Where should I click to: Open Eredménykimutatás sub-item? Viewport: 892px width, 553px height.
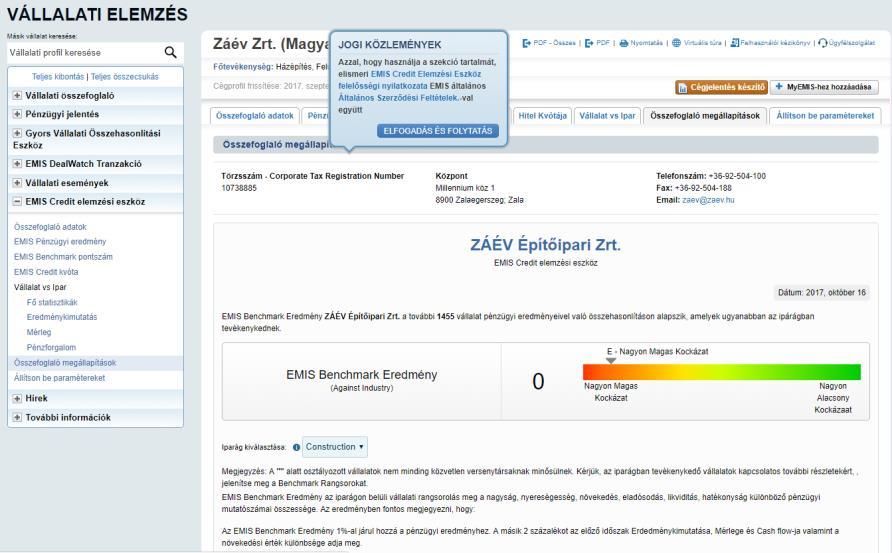62,317
